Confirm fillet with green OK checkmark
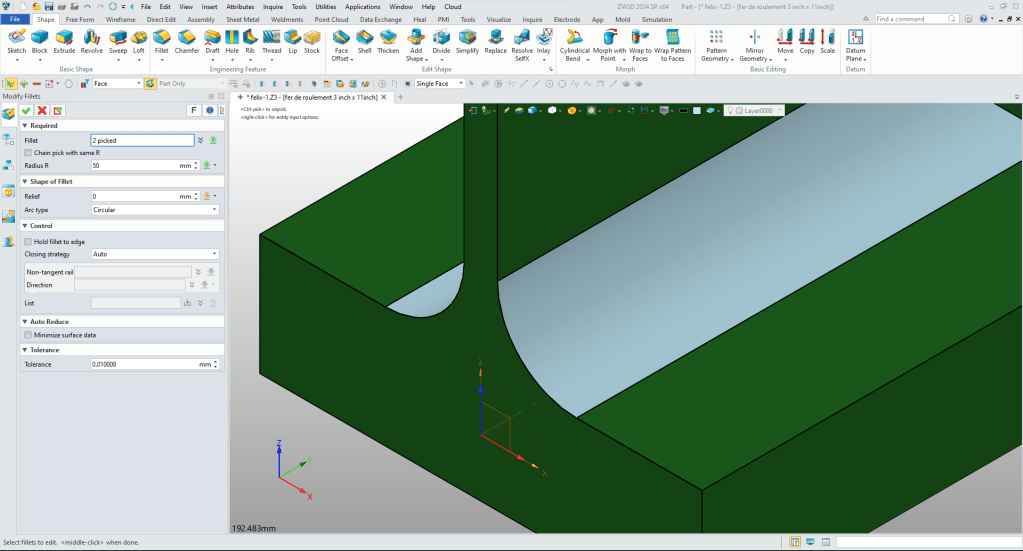This screenshot has height=551, width=1023. coord(27,110)
